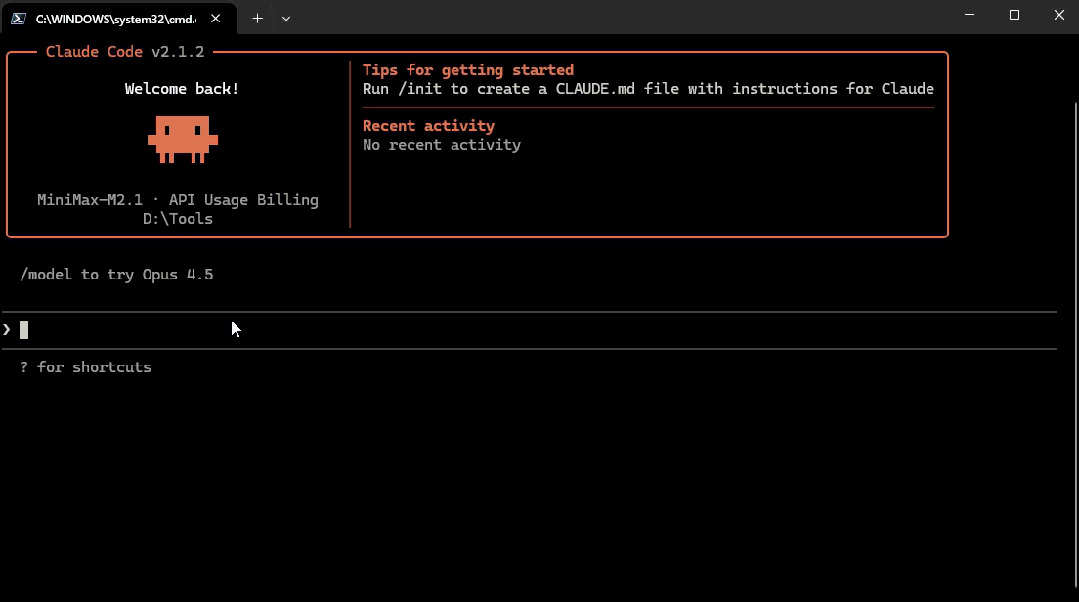Click the 'No recent activity' text
Viewport: 1079px width, 602px height.
[442, 145]
